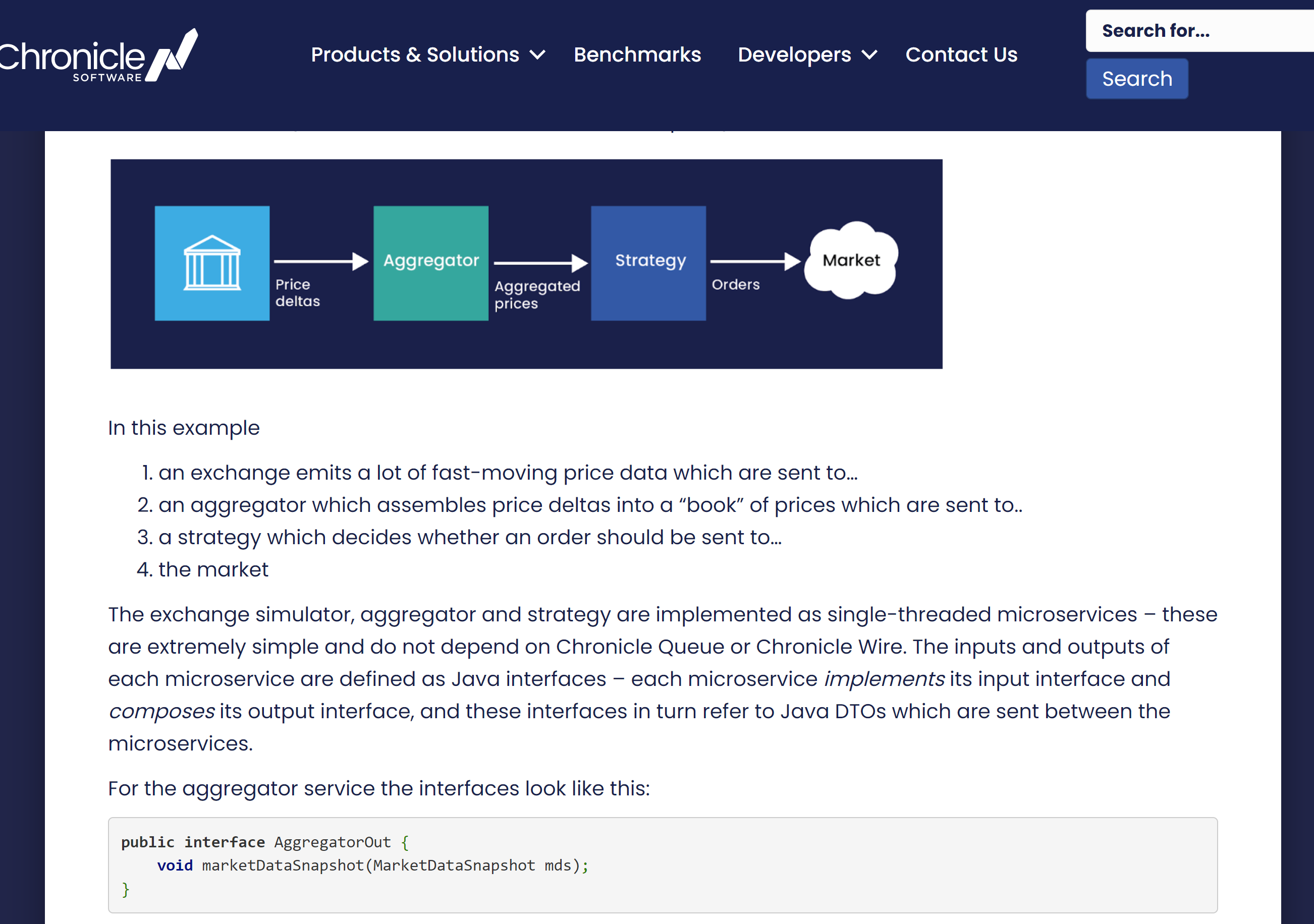Focus the Search for... input field

pyautogui.click(x=1199, y=31)
